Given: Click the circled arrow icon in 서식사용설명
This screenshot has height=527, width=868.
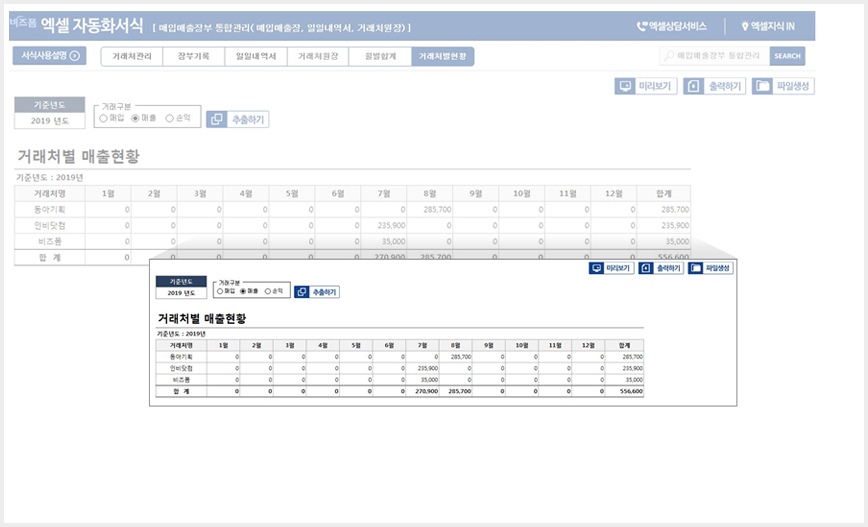Looking at the screenshot, I should [x=75, y=55].
